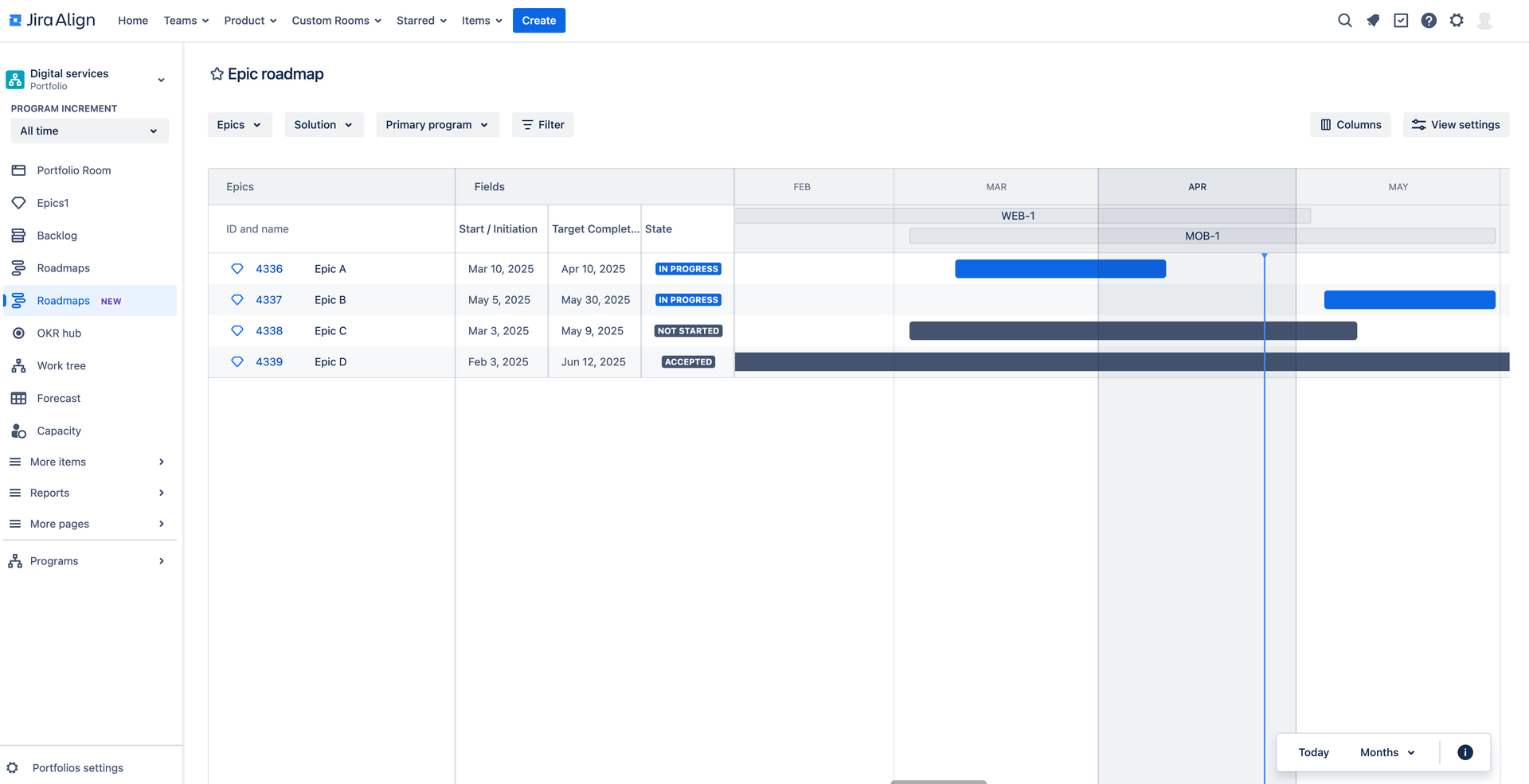Screen dimensions: 1529x784
Task: Star the Epic roadmap page
Action: [x=217, y=74]
